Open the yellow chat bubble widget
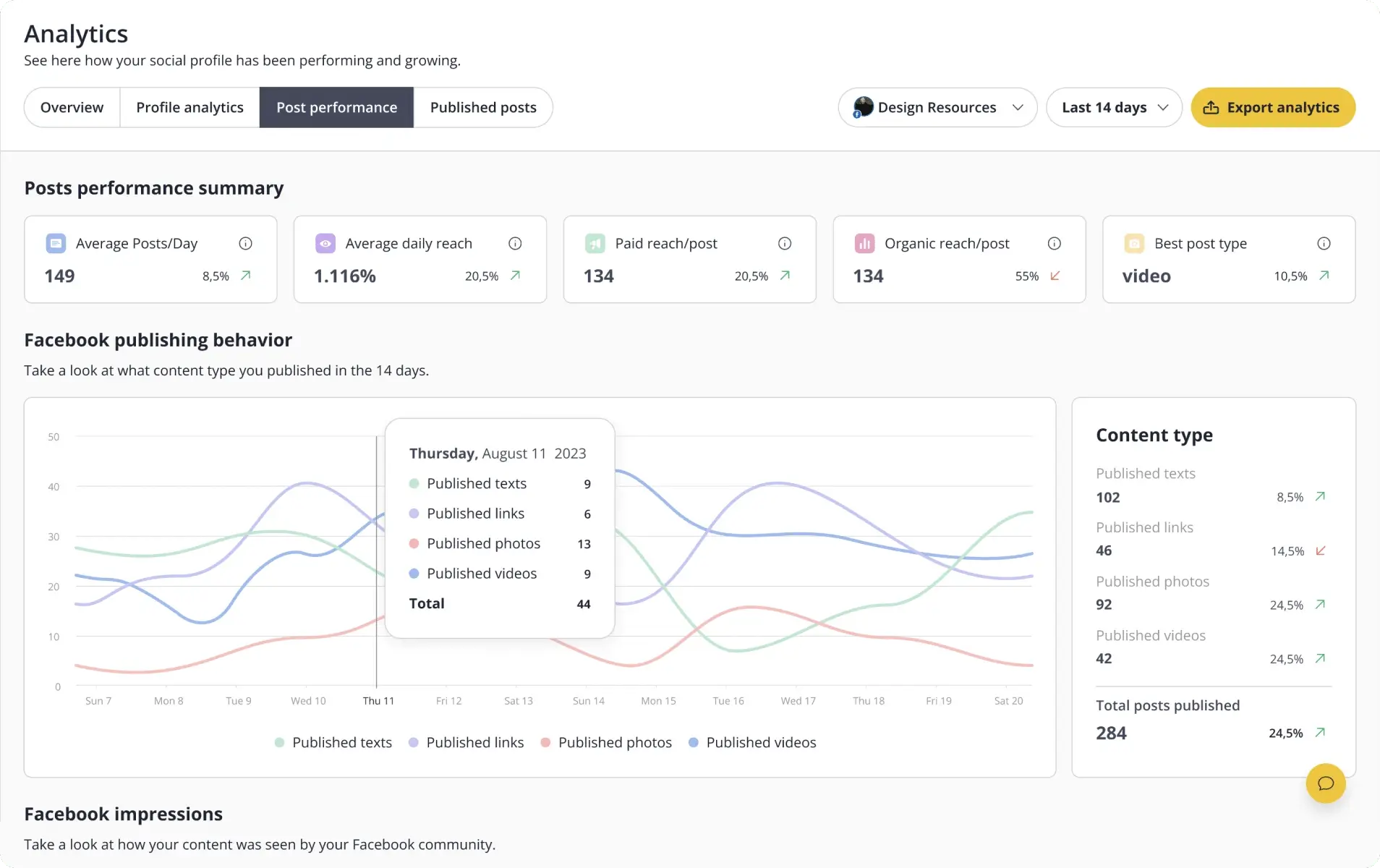Screen dimensions: 1380x868 tap(1325, 783)
